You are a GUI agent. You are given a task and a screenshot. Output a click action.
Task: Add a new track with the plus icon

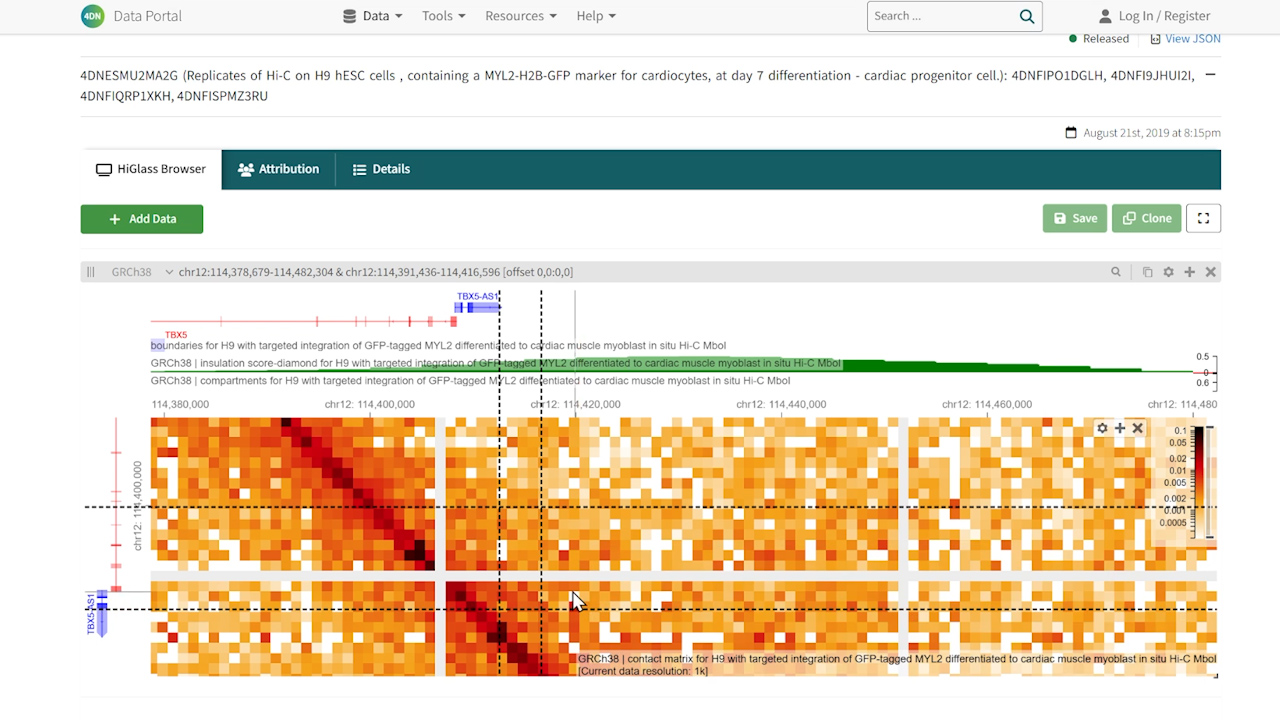pyautogui.click(x=1189, y=271)
